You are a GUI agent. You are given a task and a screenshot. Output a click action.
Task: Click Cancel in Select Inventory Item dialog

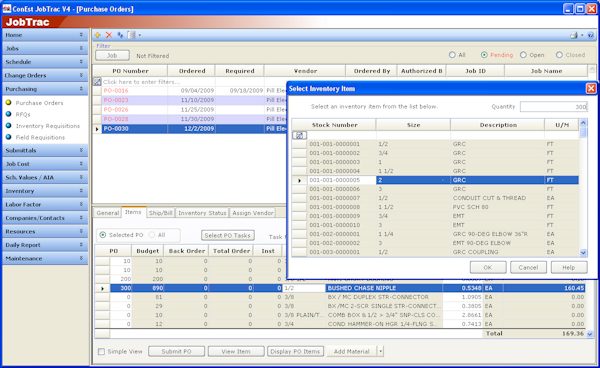click(x=528, y=267)
